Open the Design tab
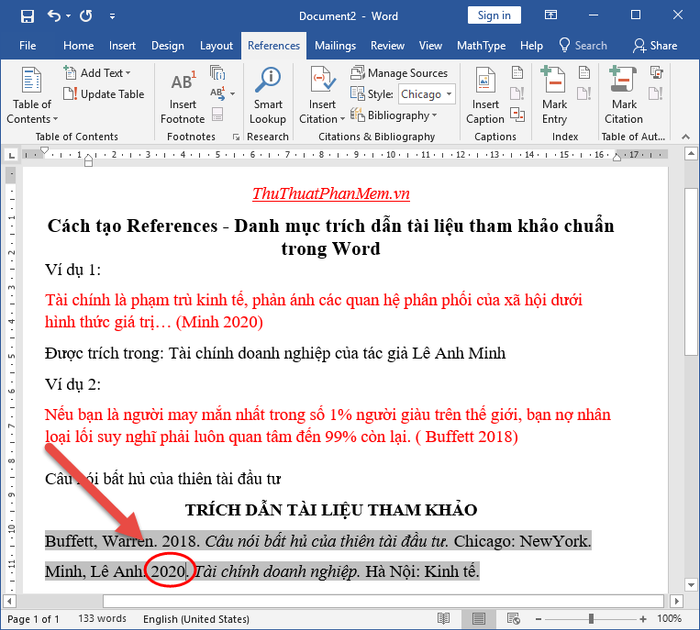This screenshot has width=700, height=630. [167, 46]
